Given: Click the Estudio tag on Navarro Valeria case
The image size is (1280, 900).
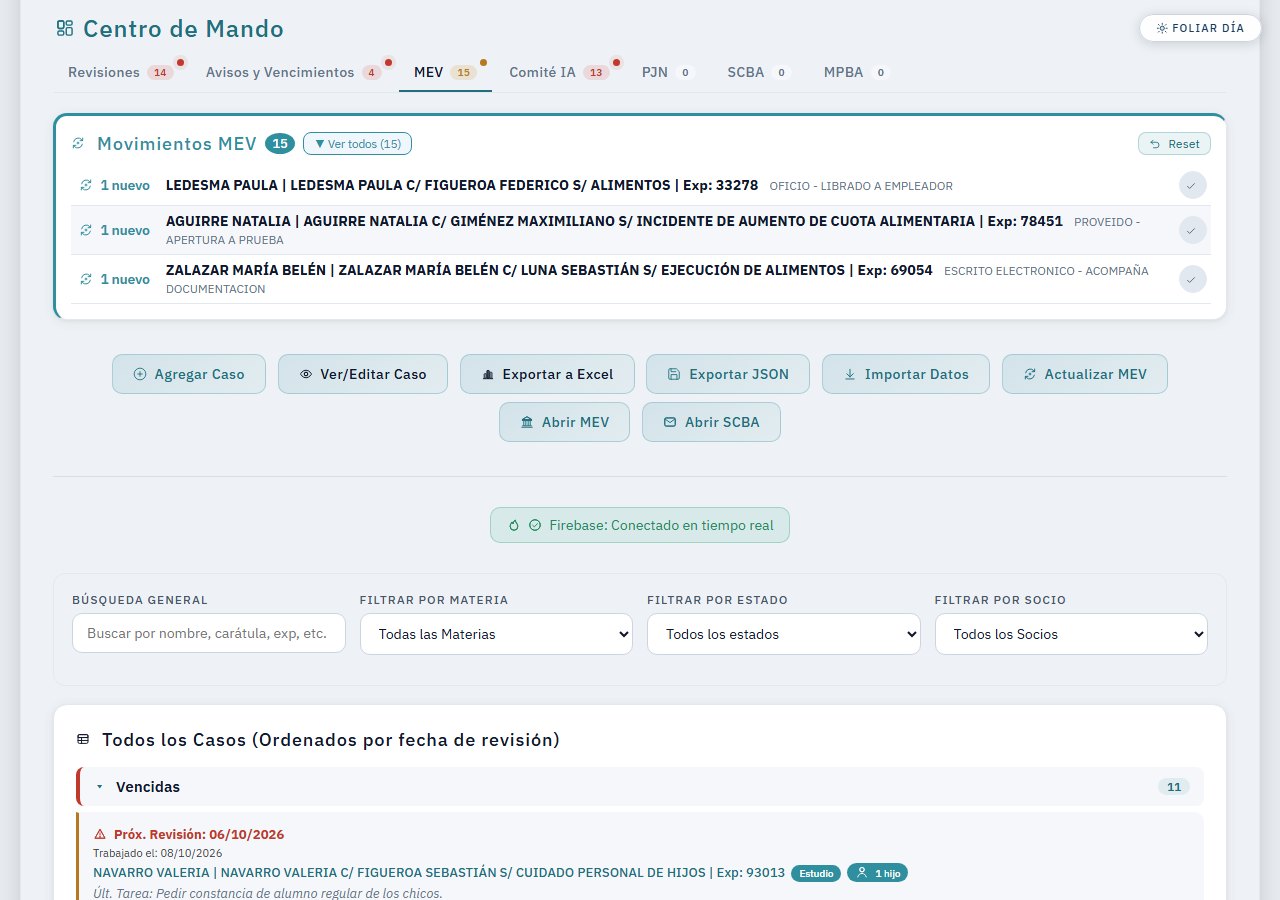Looking at the screenshot, I should [816, 873].
